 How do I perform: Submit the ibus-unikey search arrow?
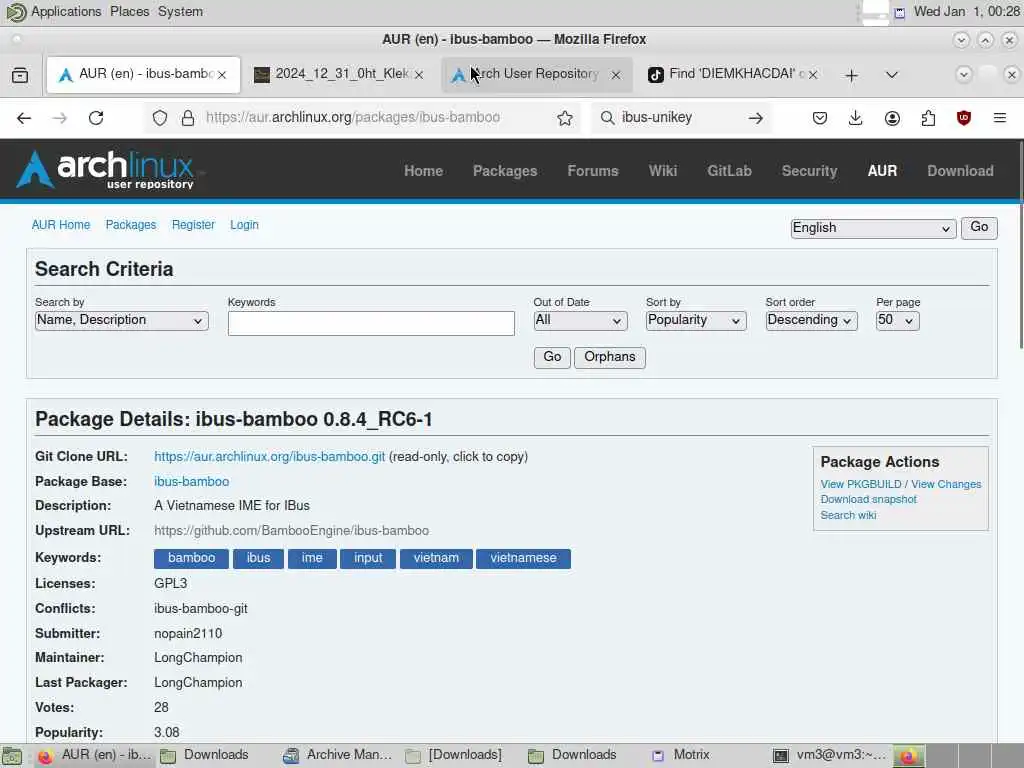(756, 118)
